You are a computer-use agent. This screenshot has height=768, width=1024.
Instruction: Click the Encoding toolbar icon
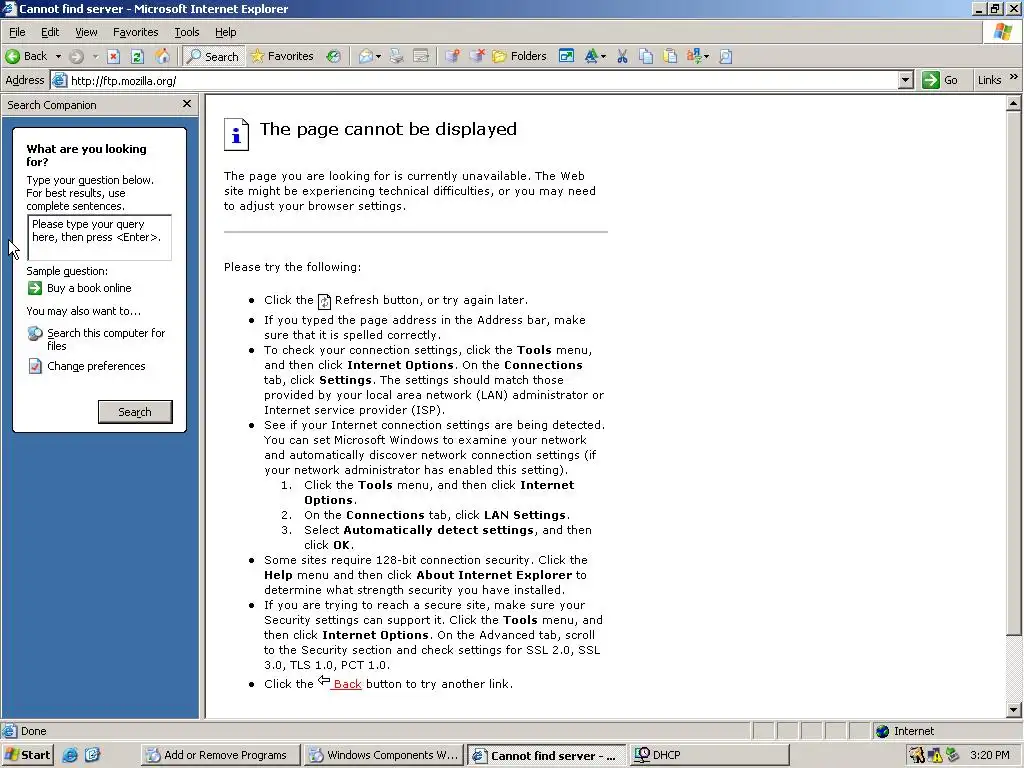point(694,57)
